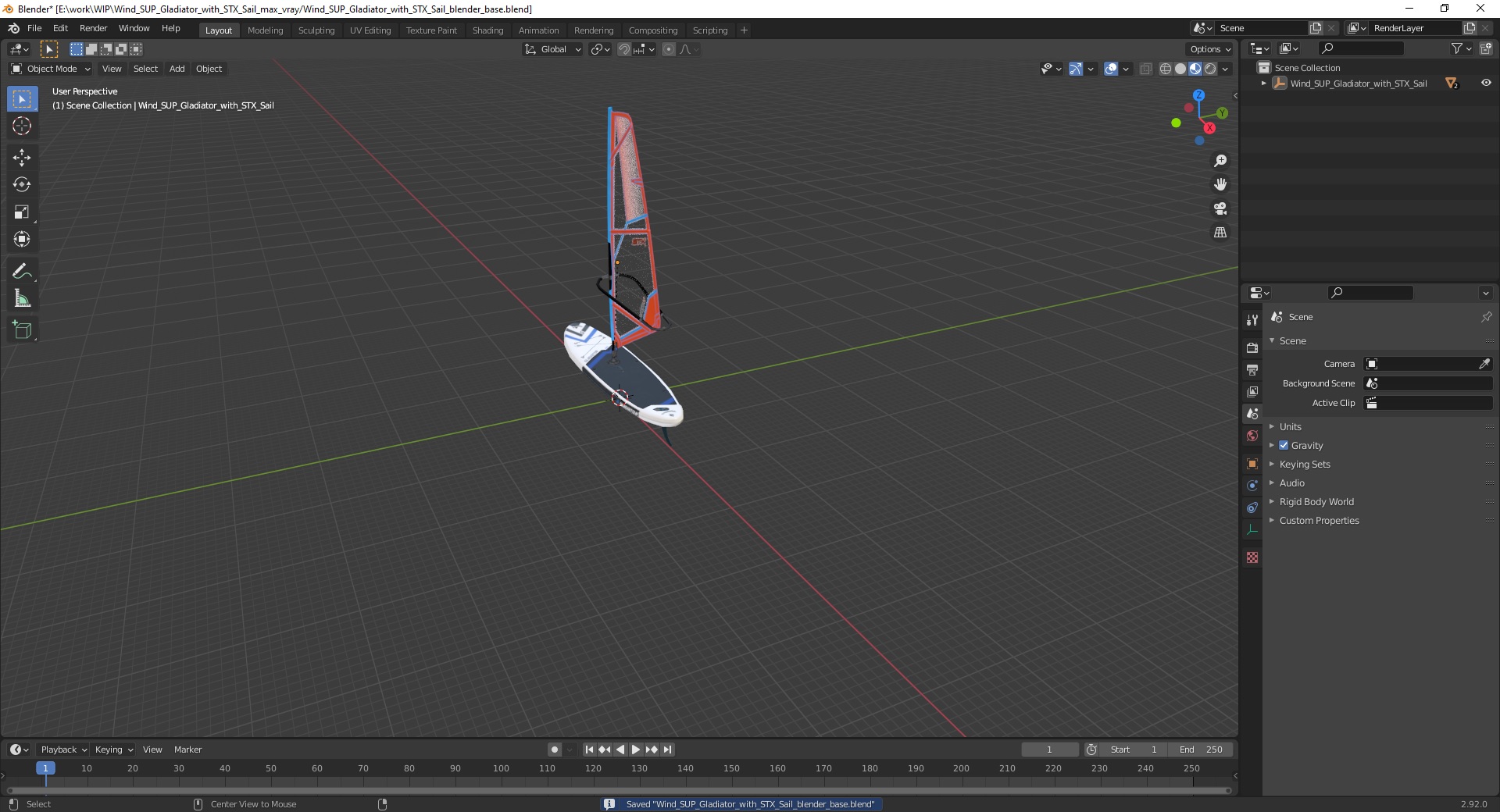Click the End frame 250 field
The image size is (1500, 812).
pyautogui.click(x=1201, y=750)
